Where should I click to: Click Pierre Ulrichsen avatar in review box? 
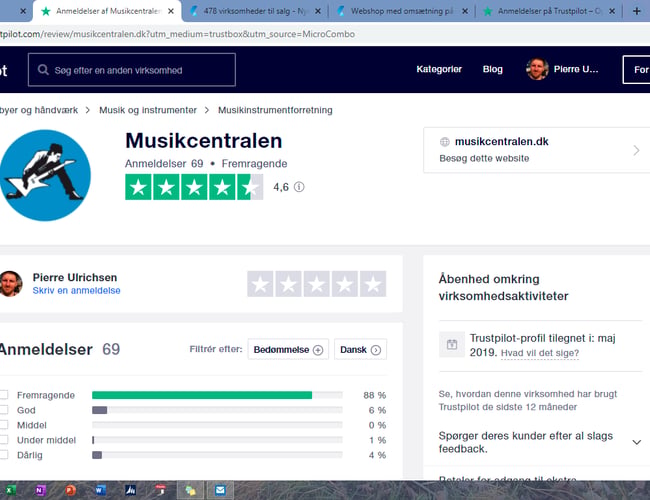click(x=10, y=284)
